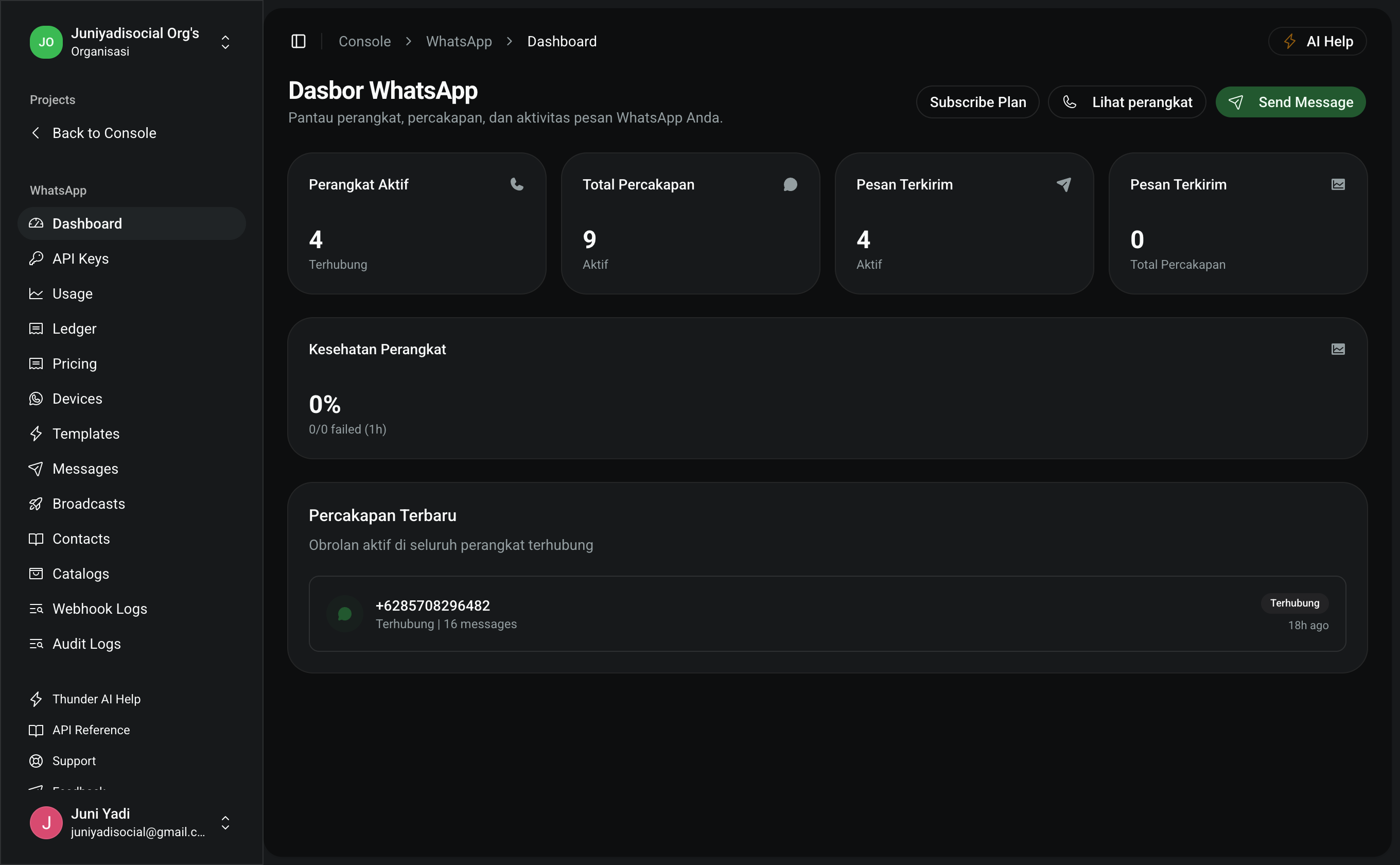
Task: Open Messages in the sidebar
Action: point(132,469)
